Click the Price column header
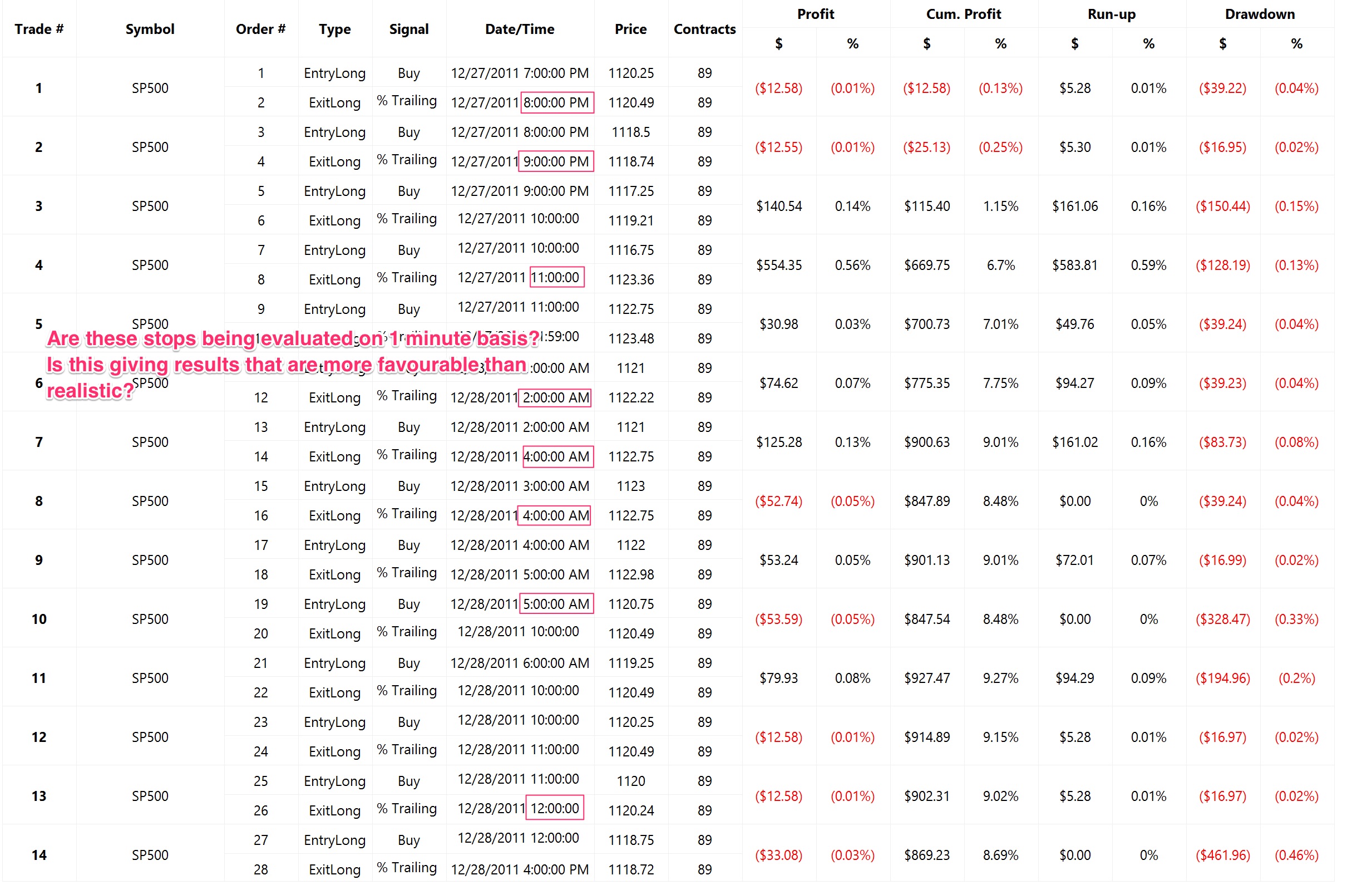Viewport: 1372px width, 885px height. tap(631, 29)
